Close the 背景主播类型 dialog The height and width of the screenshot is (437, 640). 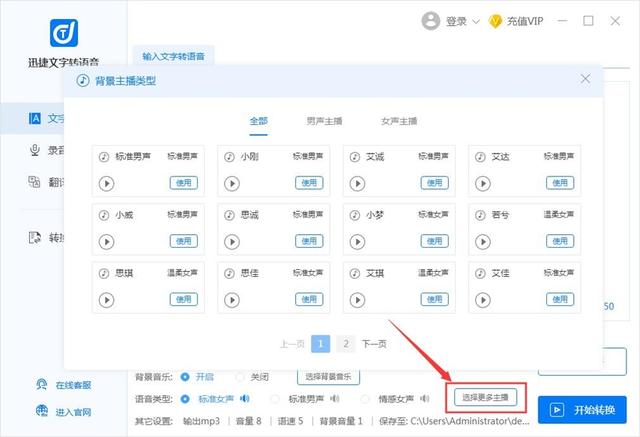coord(585,79)
